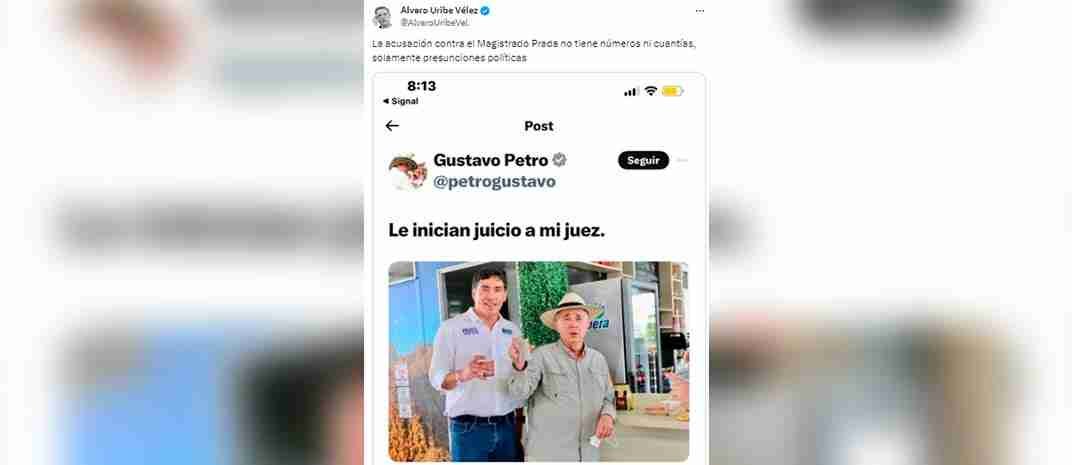The image size is (1072, 465).
Task: Return to the Signal app via the back link
Action: pos(400,101)
